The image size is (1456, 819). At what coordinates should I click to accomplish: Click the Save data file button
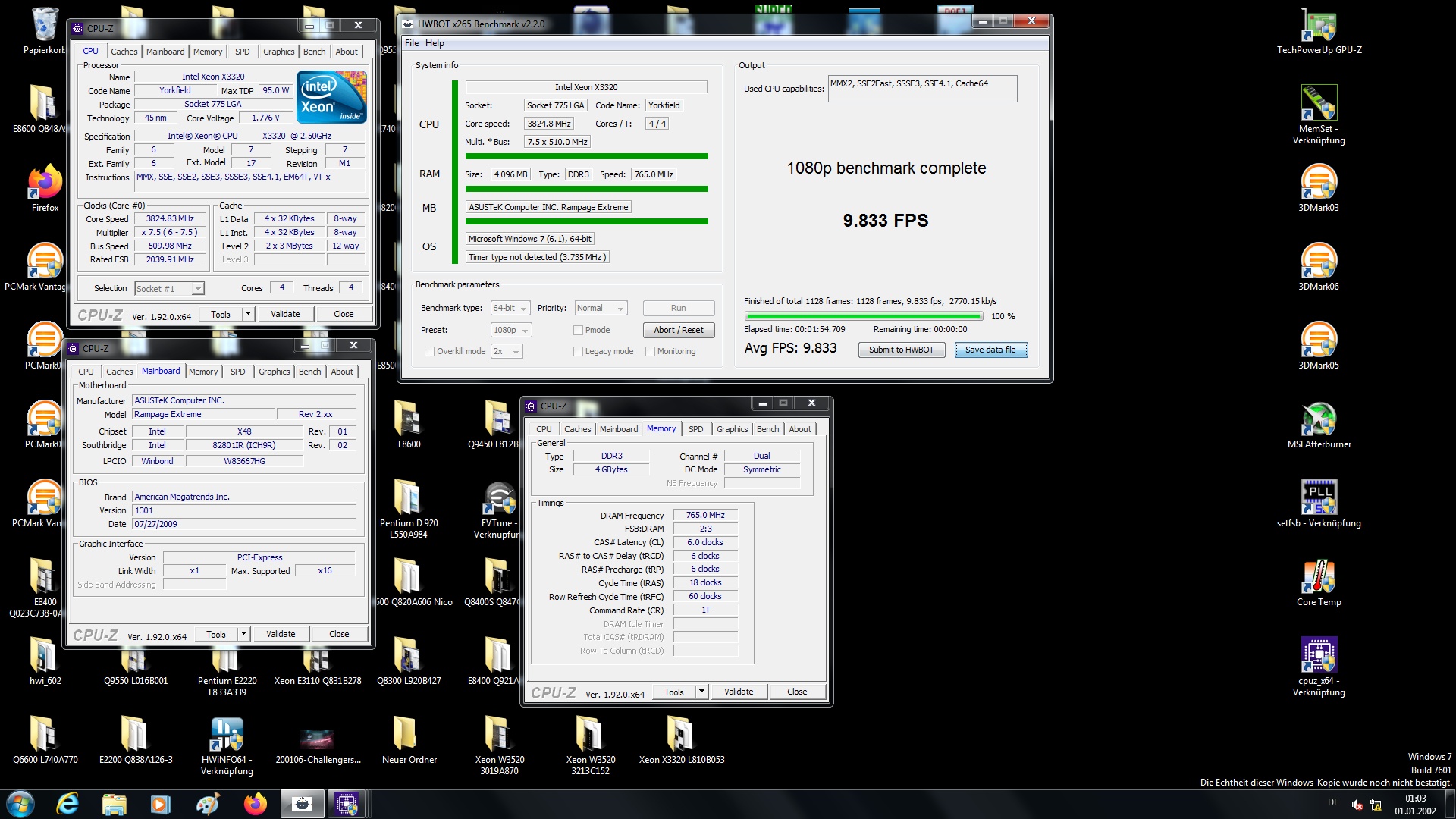[x=990, y=350]
